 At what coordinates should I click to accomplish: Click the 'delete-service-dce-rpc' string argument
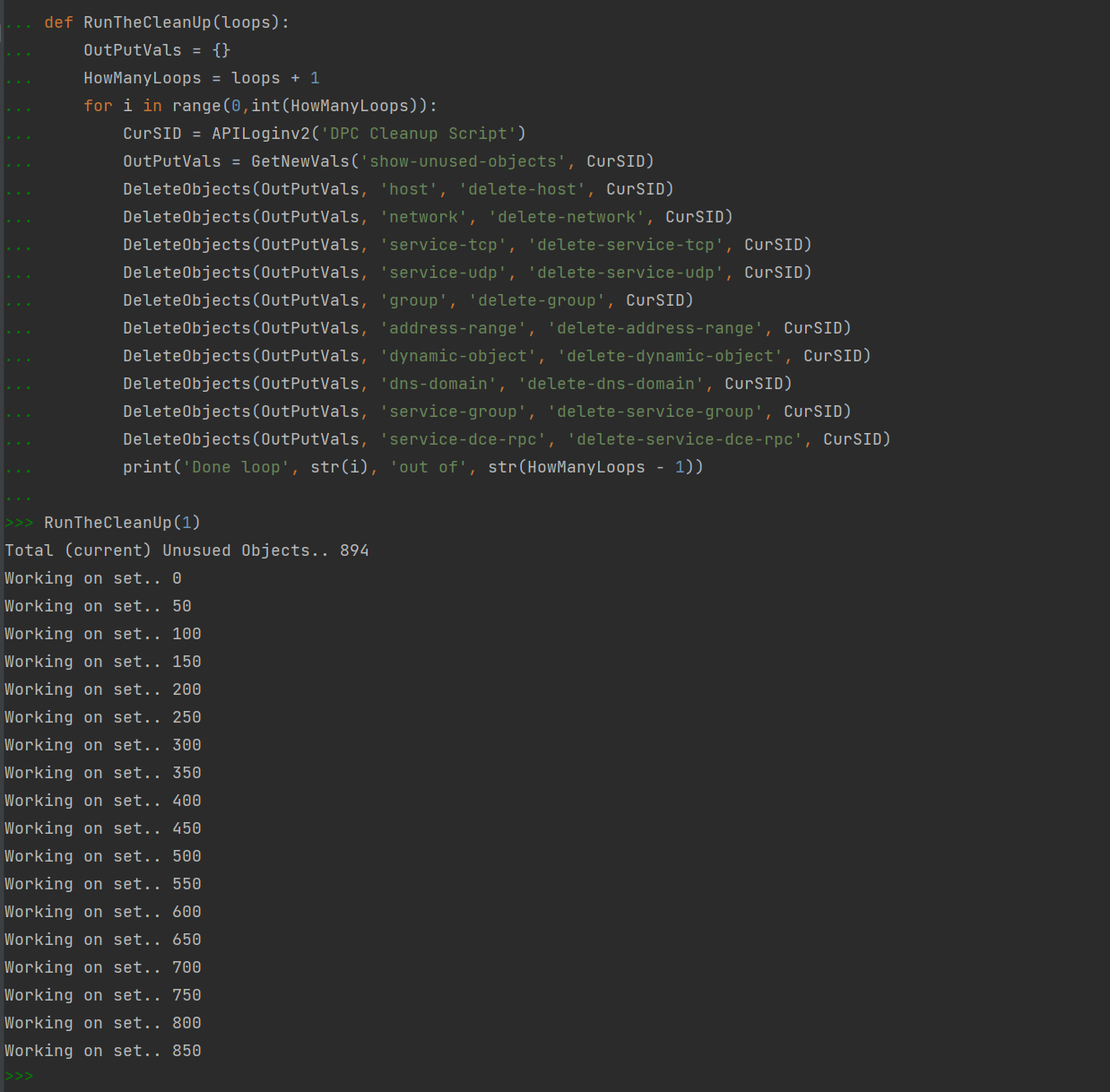pos(685,439)
